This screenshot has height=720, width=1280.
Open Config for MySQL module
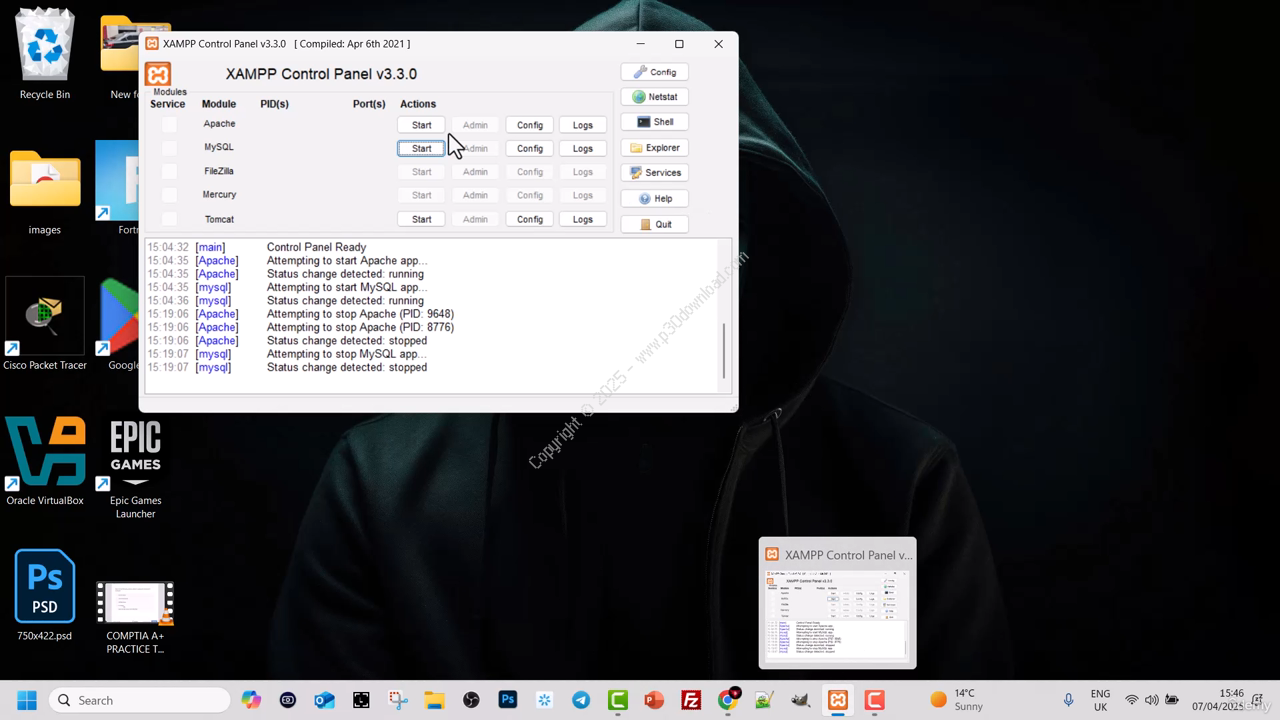[529, 148]
